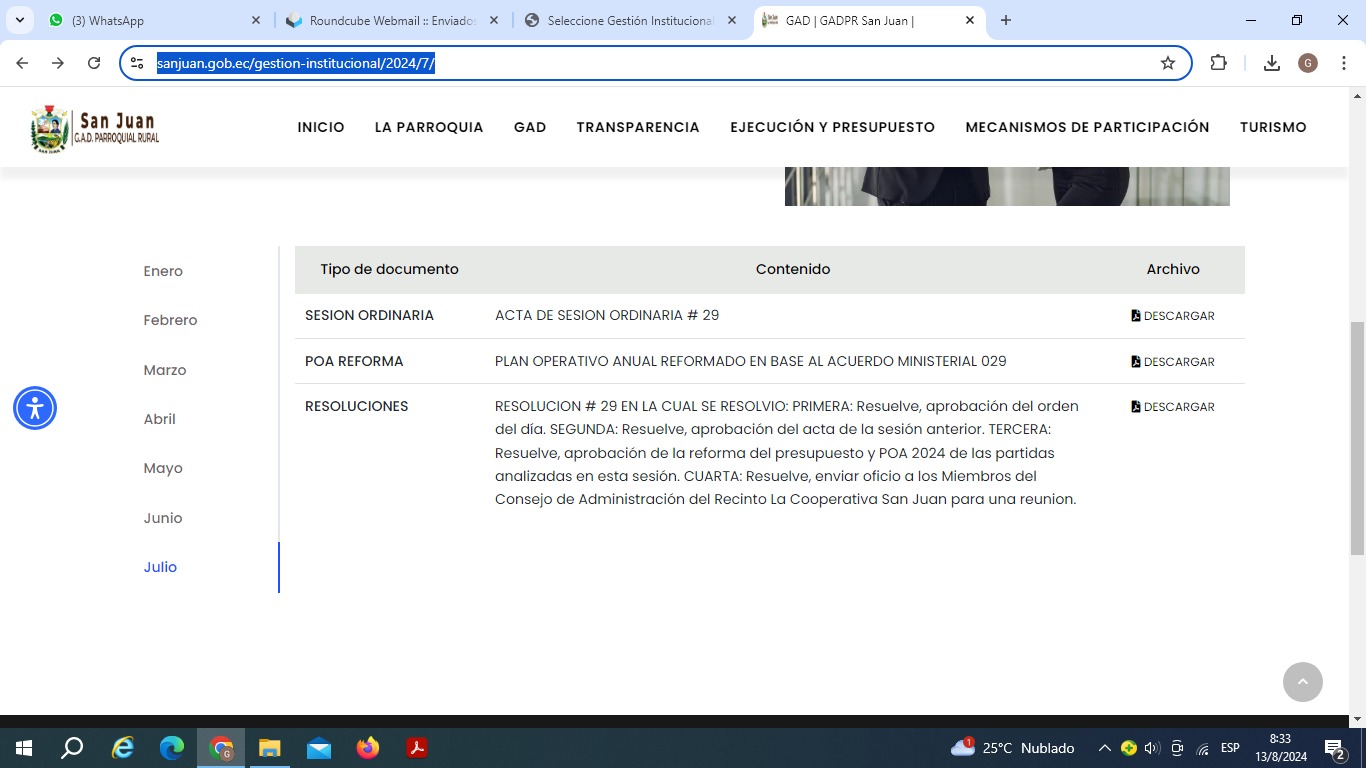
Task: Open the Chrome extensions puzzle icon
Action: coord(1218,63)
